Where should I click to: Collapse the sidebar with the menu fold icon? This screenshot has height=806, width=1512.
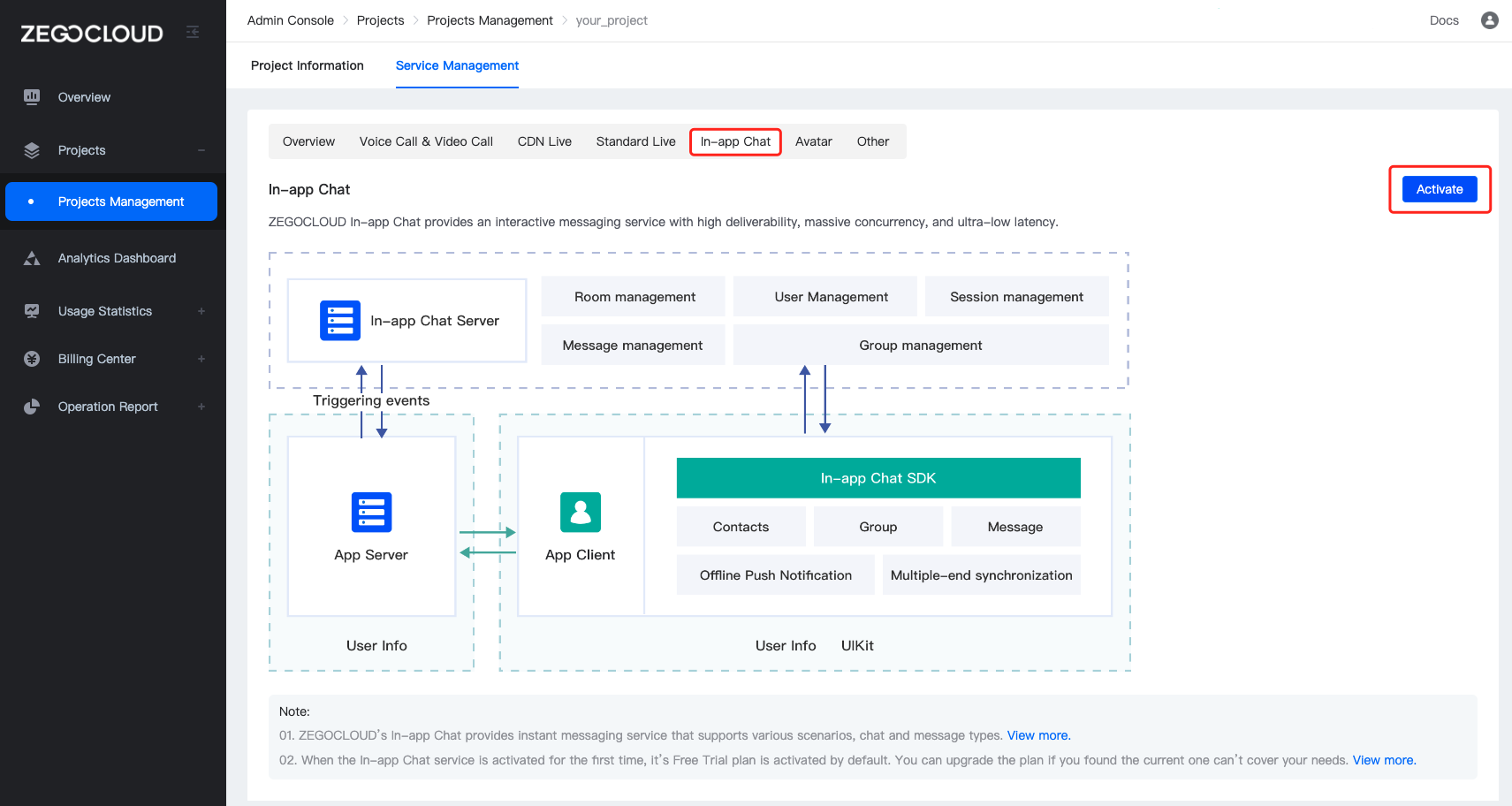pyautogui.click(x=193, y=33)
